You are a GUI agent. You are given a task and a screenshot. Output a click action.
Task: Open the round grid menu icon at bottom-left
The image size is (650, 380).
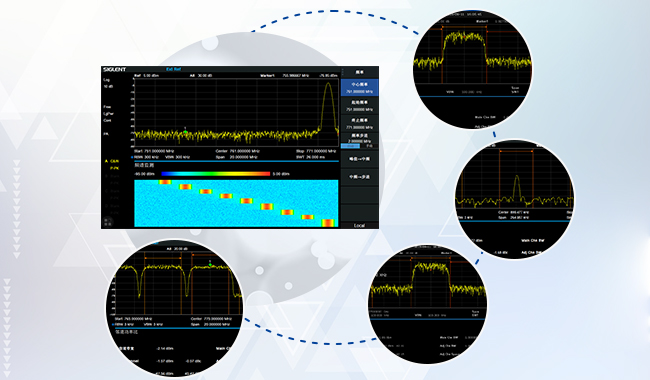(107, 222)
